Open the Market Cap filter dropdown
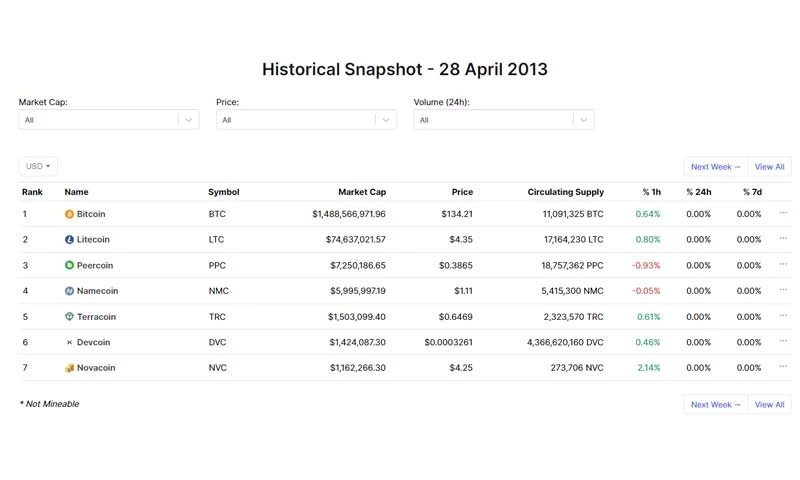800x480 pixels. 108,120
